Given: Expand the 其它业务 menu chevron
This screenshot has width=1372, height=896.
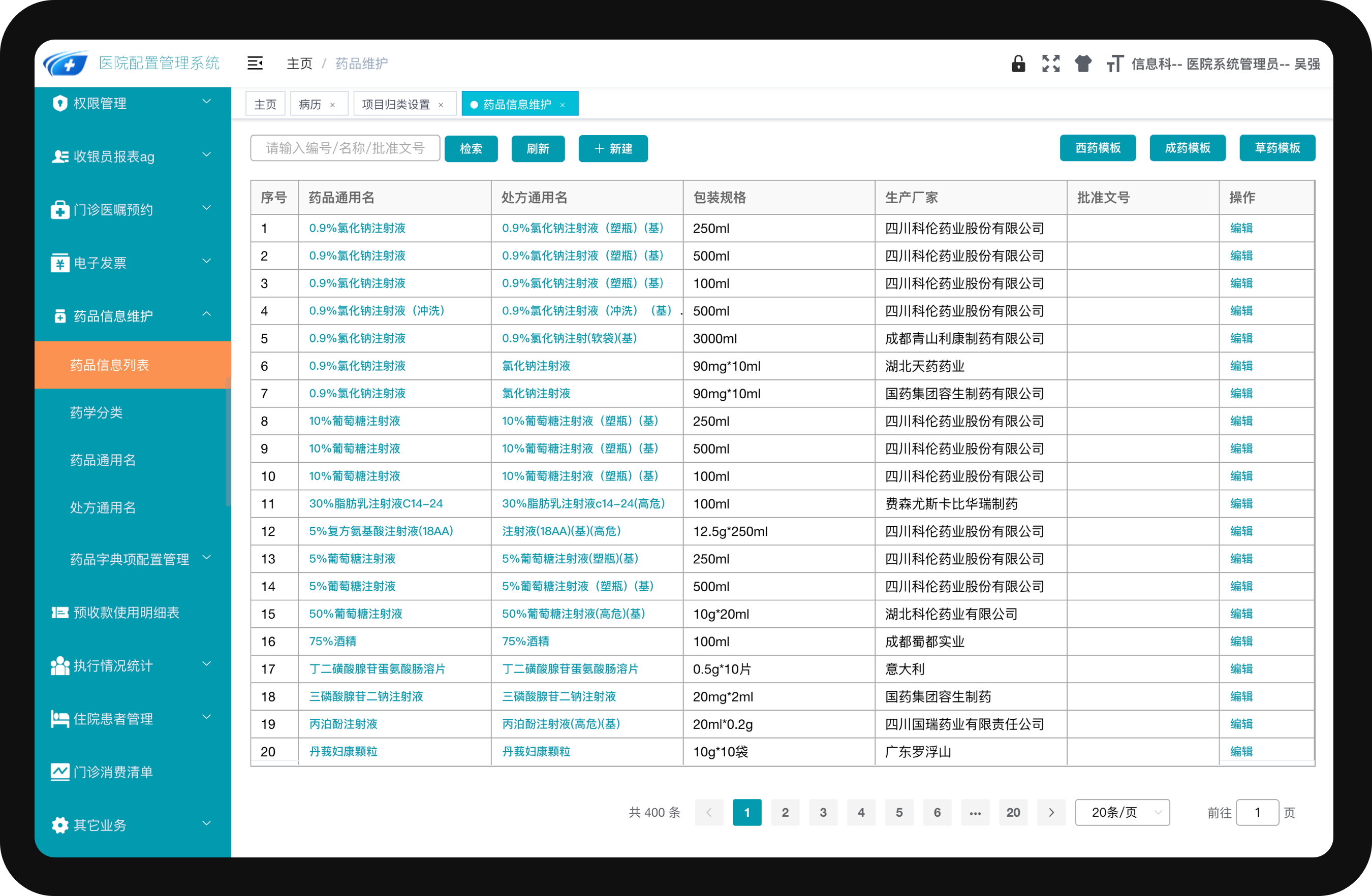Looking at the screenshot, I should point(206,823).
